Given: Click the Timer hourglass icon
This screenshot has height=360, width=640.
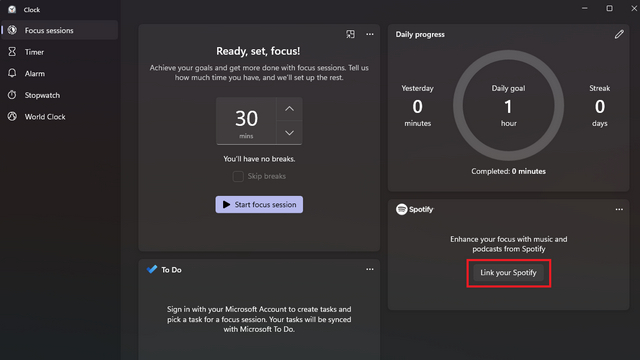Looking at the screenshot, I should [x=12, y=52].
